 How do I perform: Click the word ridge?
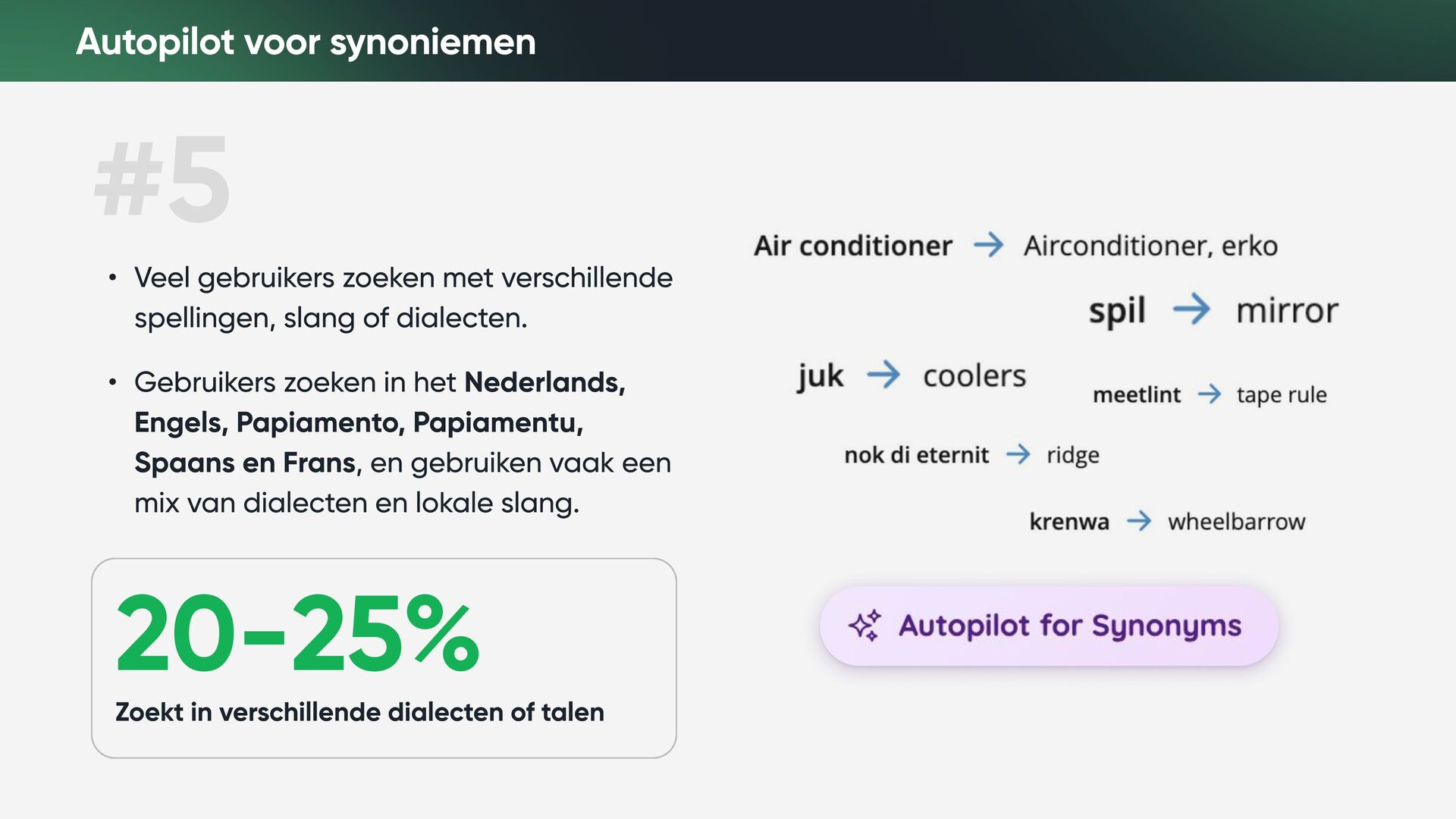[x=1073, y=455]
